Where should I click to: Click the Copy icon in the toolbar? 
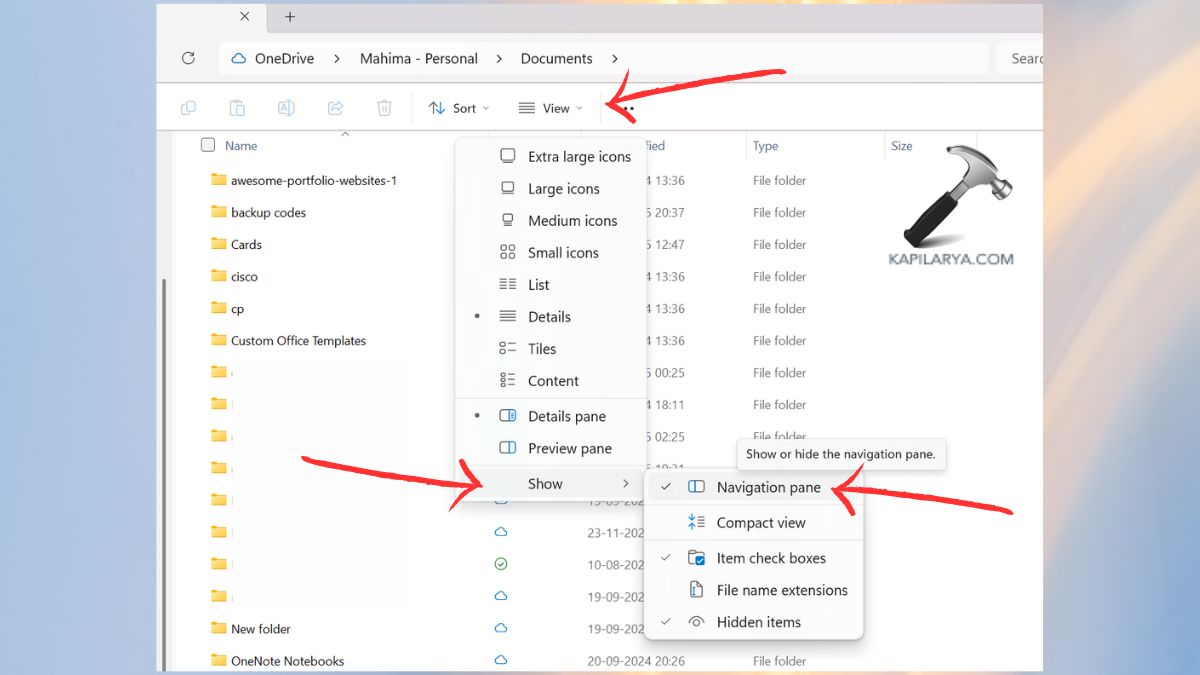[188, 107]
